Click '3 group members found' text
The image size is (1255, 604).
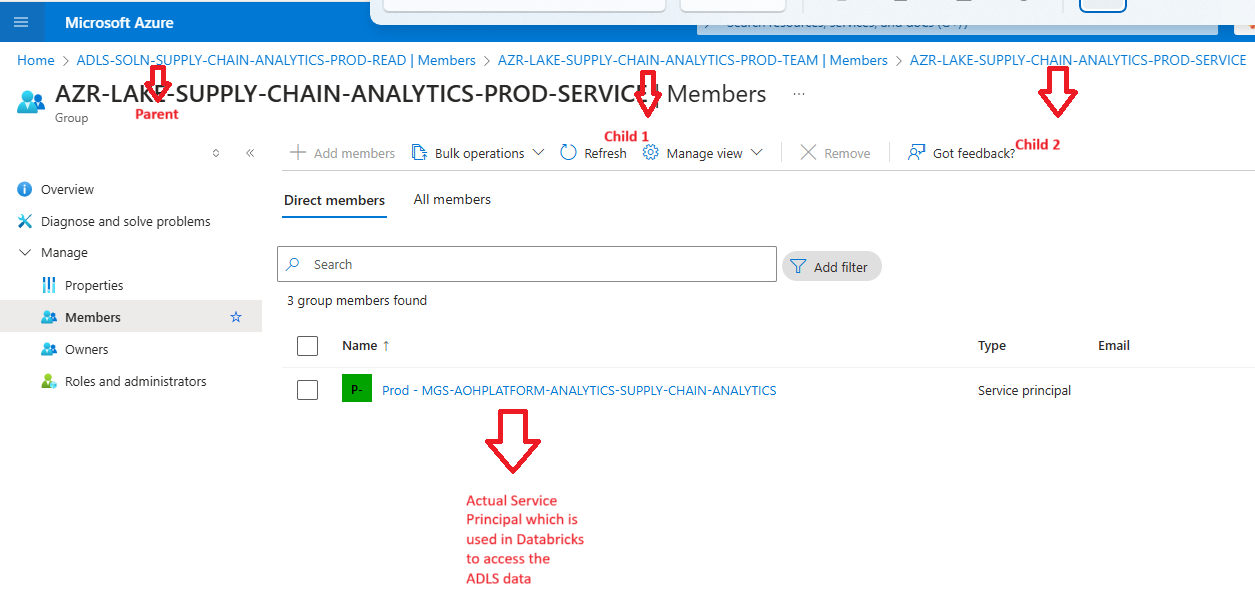click(x=357, y=300)
